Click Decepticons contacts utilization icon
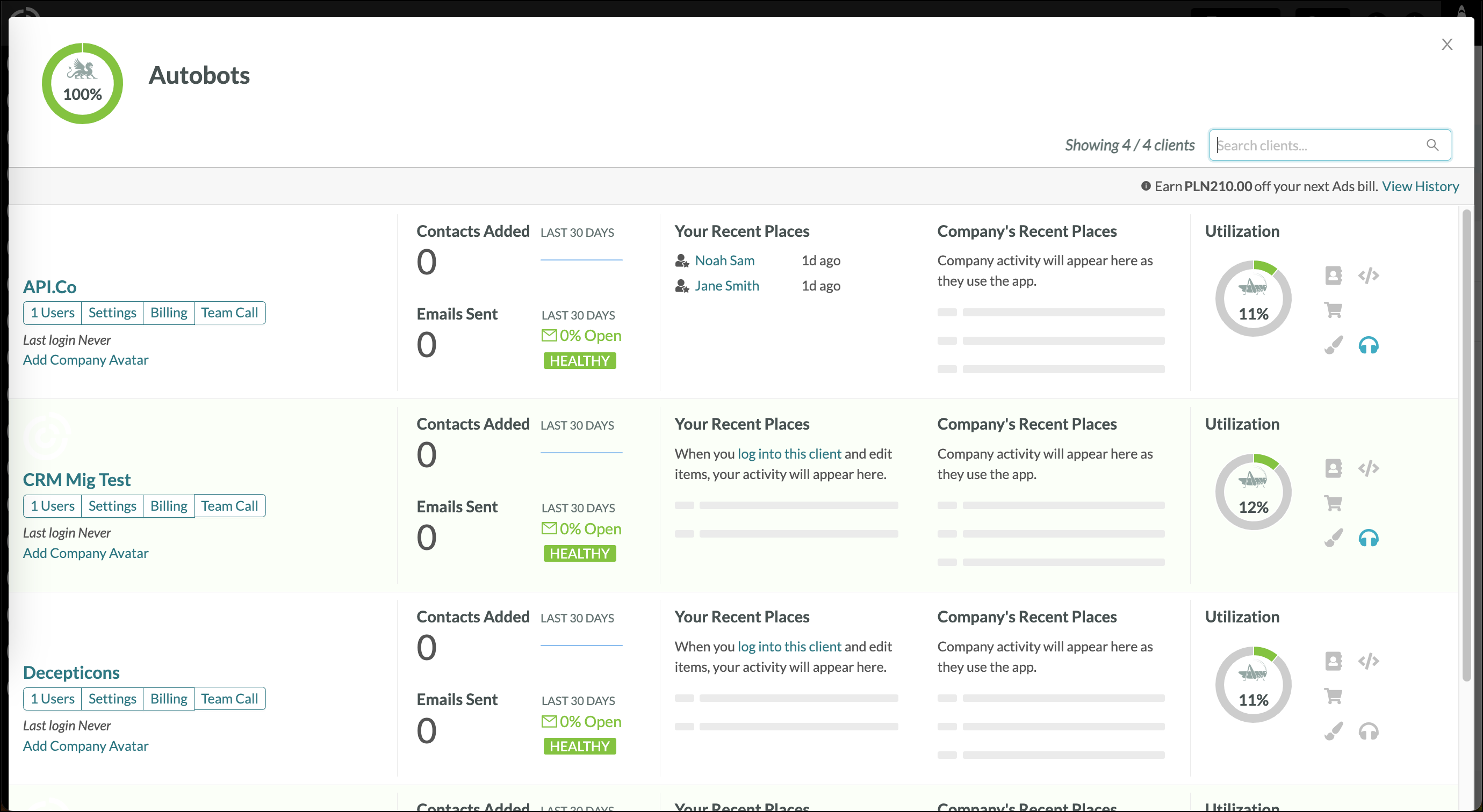The height and width of the screenshot is (812, 1483). point(1333,661)
